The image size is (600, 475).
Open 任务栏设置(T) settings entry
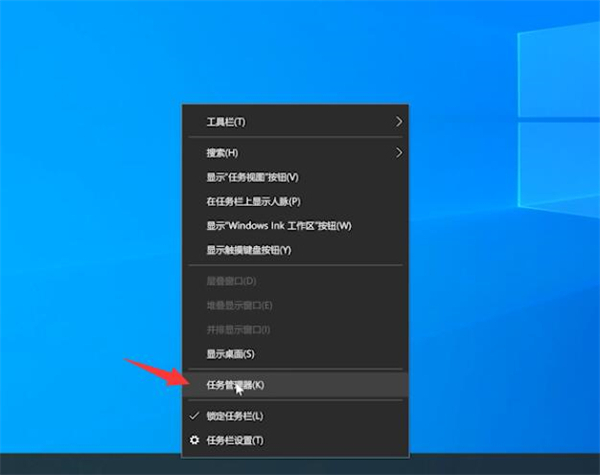coord(235,440)
